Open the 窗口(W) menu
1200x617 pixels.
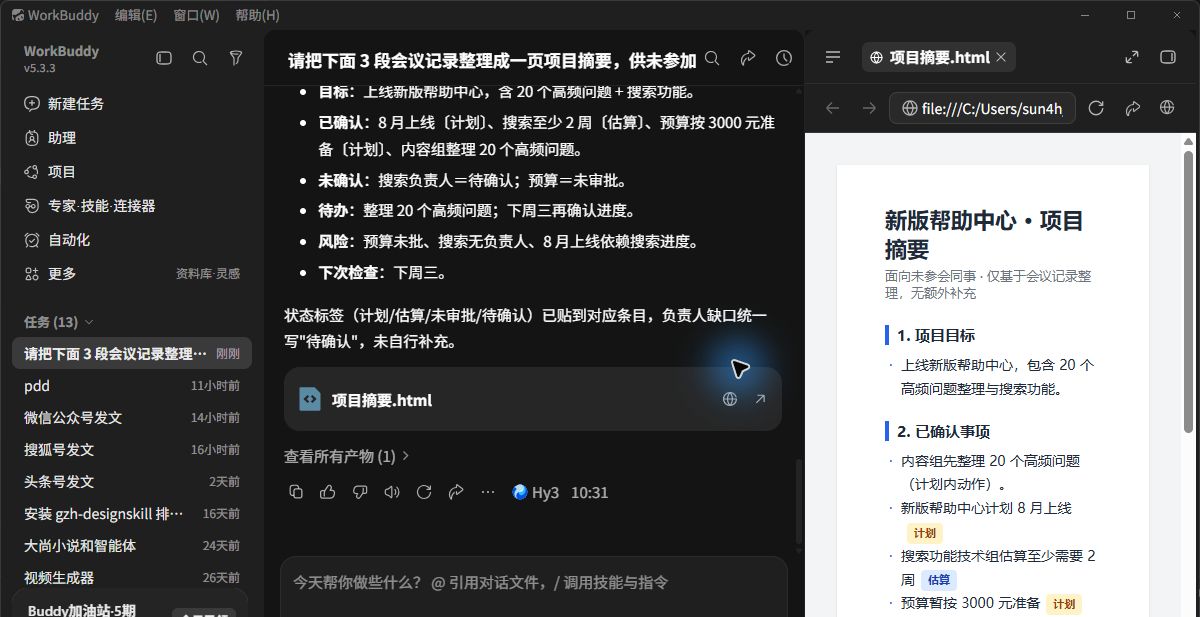pos(196,15)
